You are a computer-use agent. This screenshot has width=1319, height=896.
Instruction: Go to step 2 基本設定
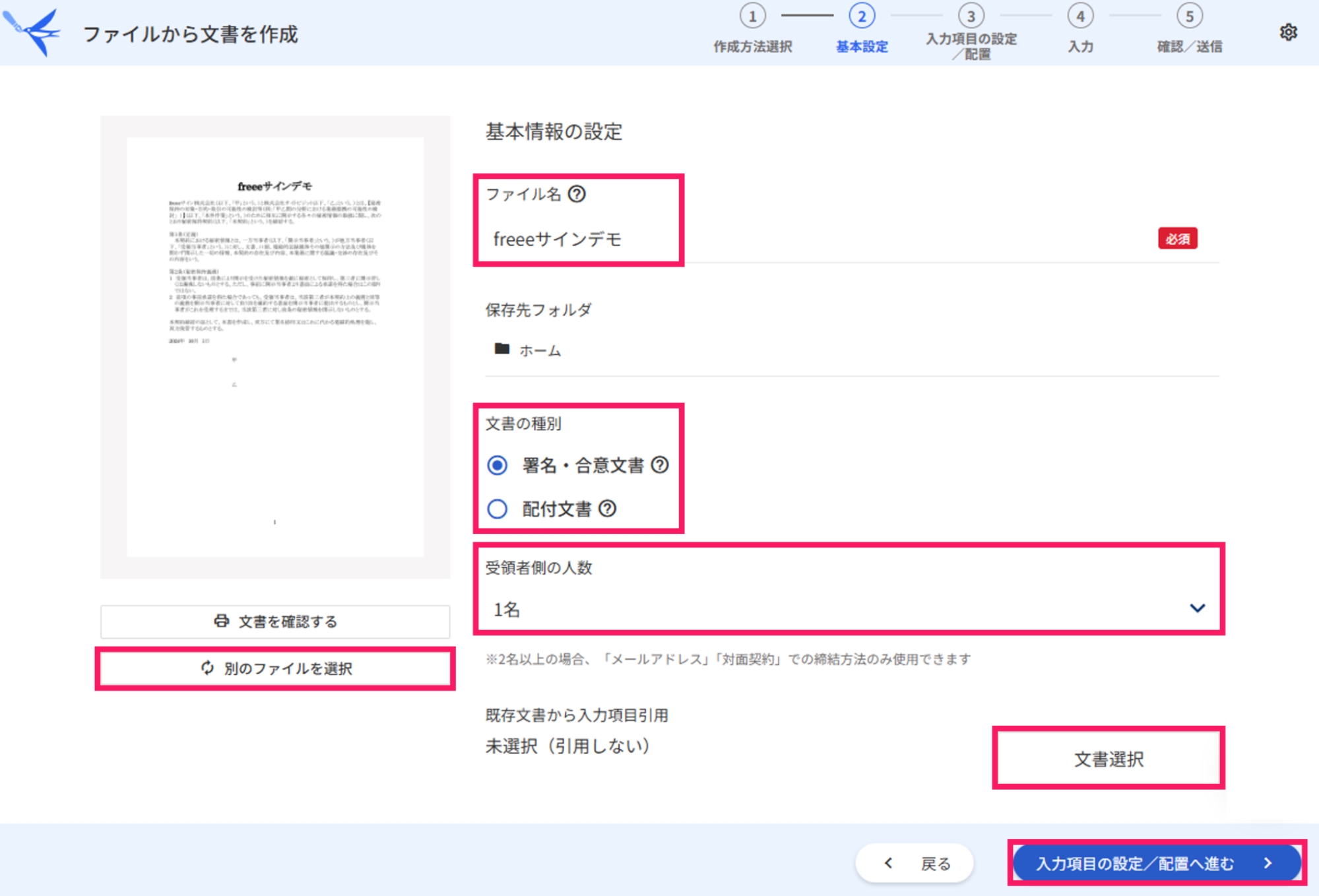tap(862, 28)
